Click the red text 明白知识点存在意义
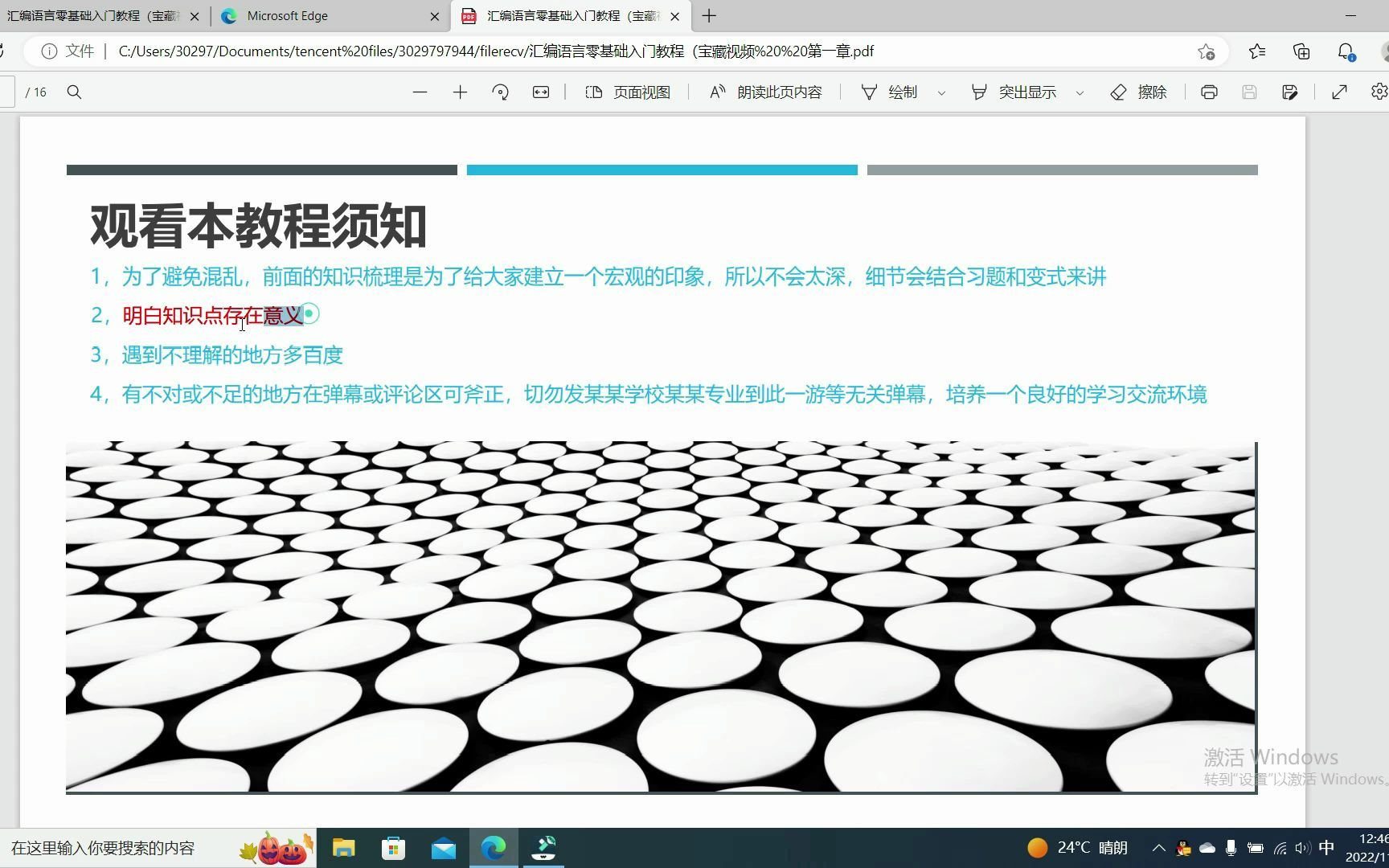Viewport: 1389px width, 868px height. 213,315
